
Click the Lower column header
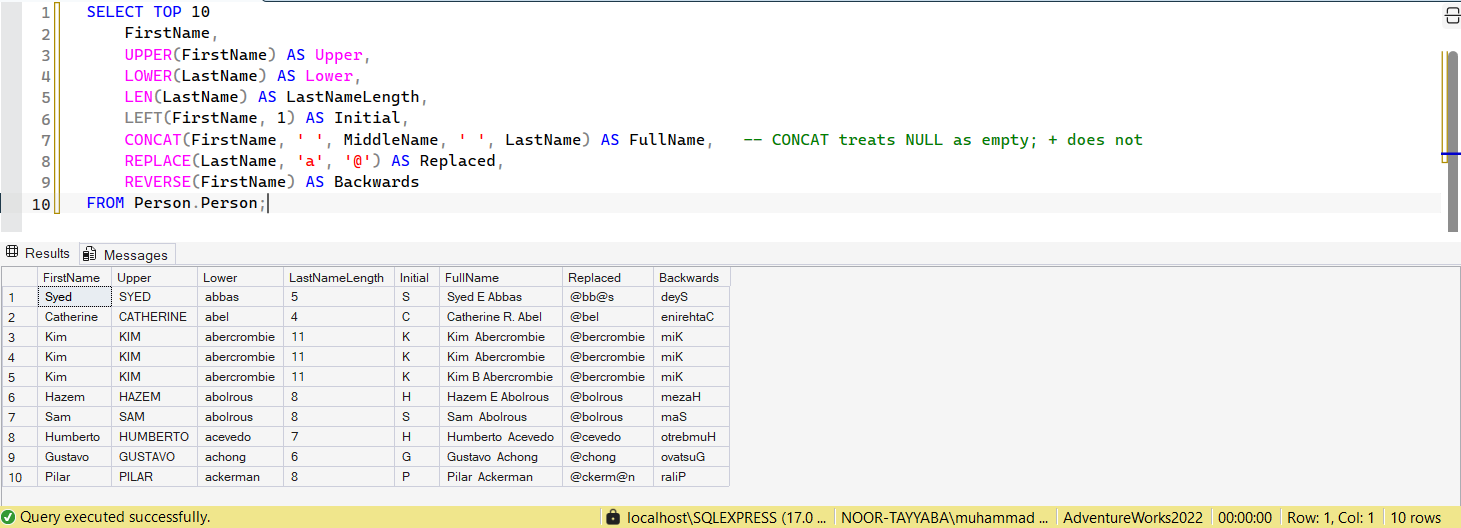point(240,277)
